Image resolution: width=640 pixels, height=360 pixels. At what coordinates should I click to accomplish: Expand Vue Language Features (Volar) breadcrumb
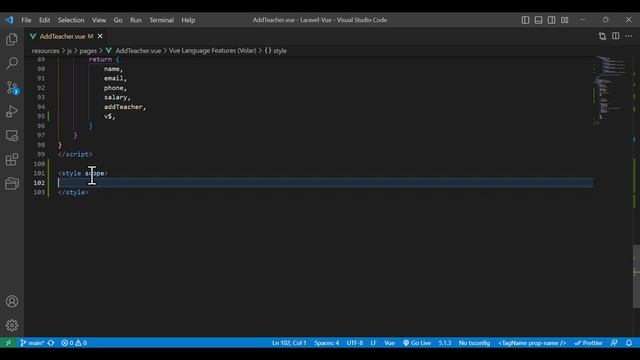point(212,51)
